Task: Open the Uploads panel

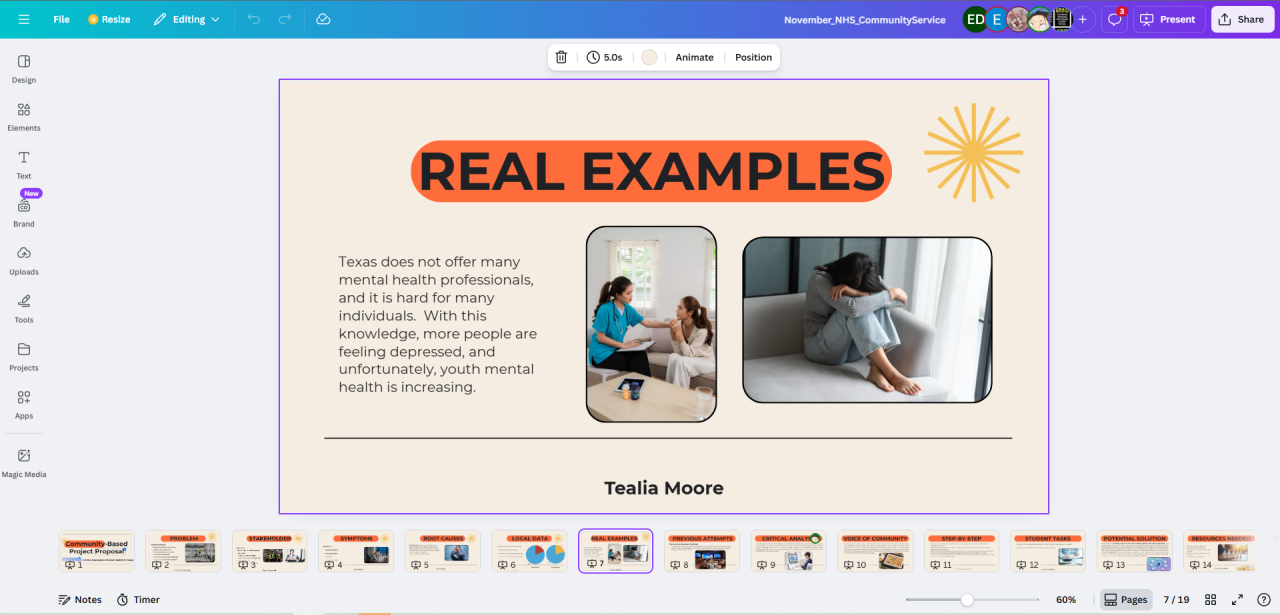Action: (x=24, y=260)
